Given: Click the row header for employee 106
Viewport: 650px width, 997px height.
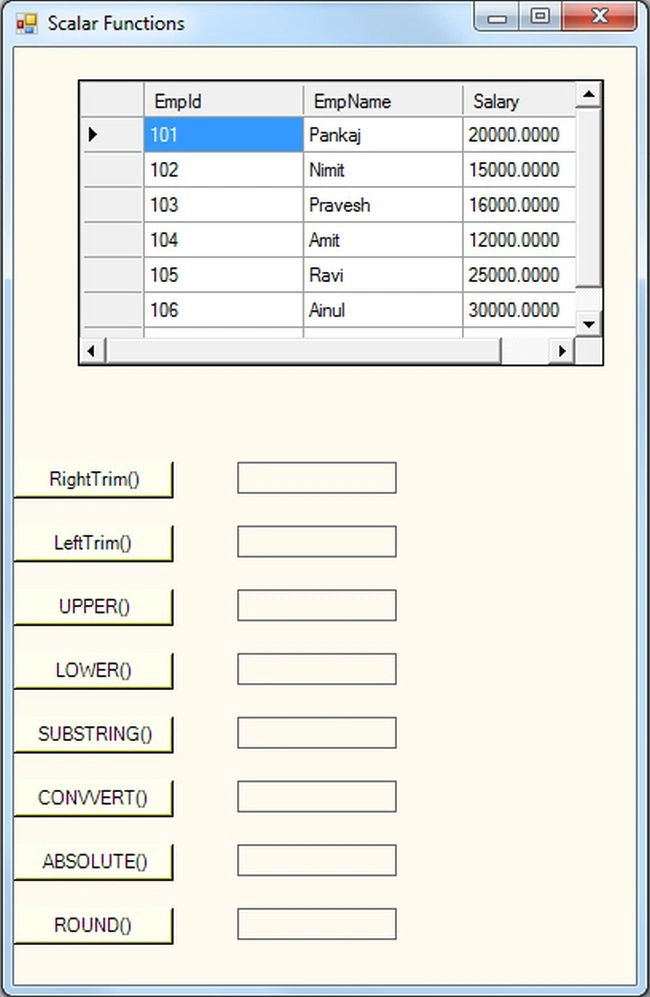Looking at the screenshot, I should 112,310.
